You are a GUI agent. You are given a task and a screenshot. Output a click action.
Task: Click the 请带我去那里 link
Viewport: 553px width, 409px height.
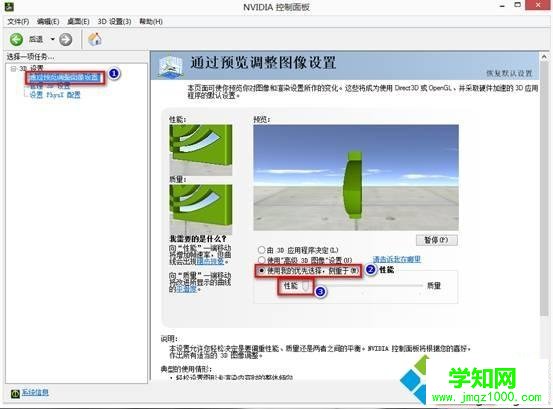[x=397, y=260]
